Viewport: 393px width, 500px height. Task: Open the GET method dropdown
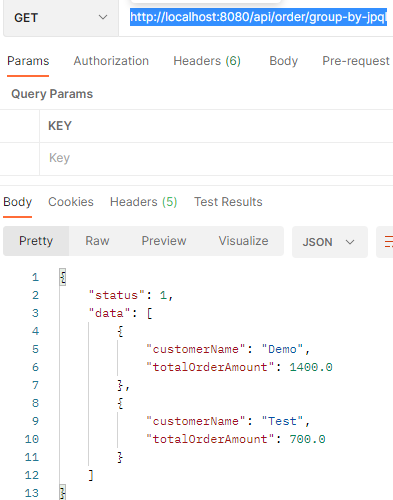pos(61,18)
